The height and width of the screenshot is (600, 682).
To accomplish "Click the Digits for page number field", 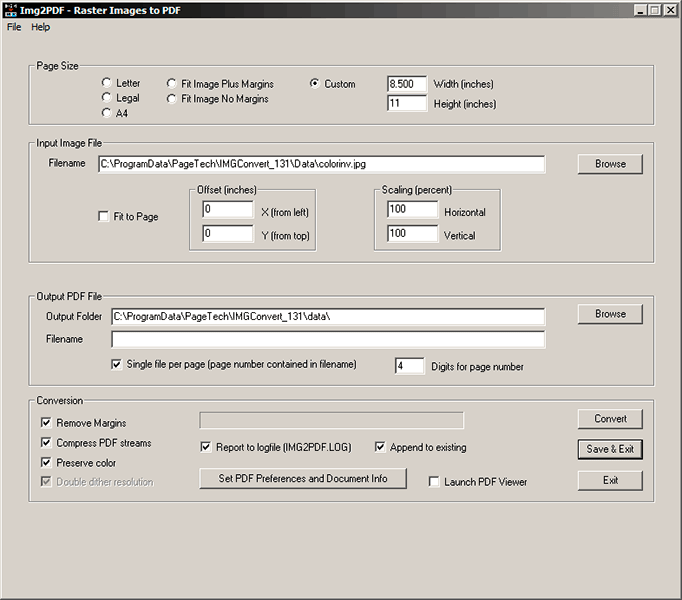I will click(409, 366).
